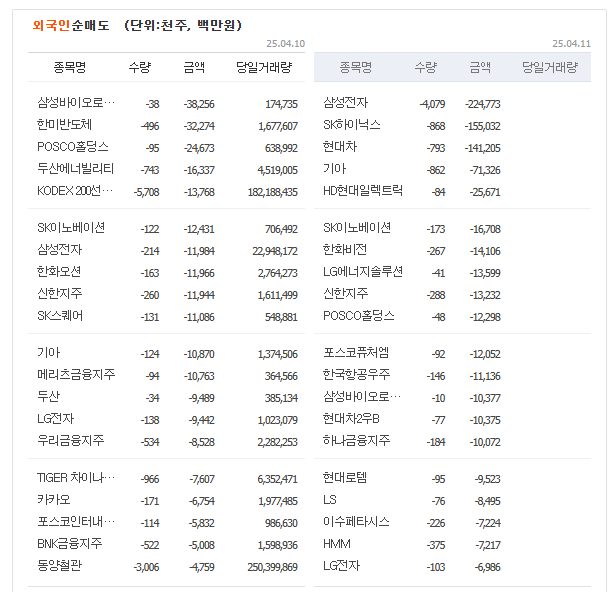The height and width of the screenshot is (604, 613).
Task: Open 하나금융지주 stock name
Action: click(x=357, y=441)
